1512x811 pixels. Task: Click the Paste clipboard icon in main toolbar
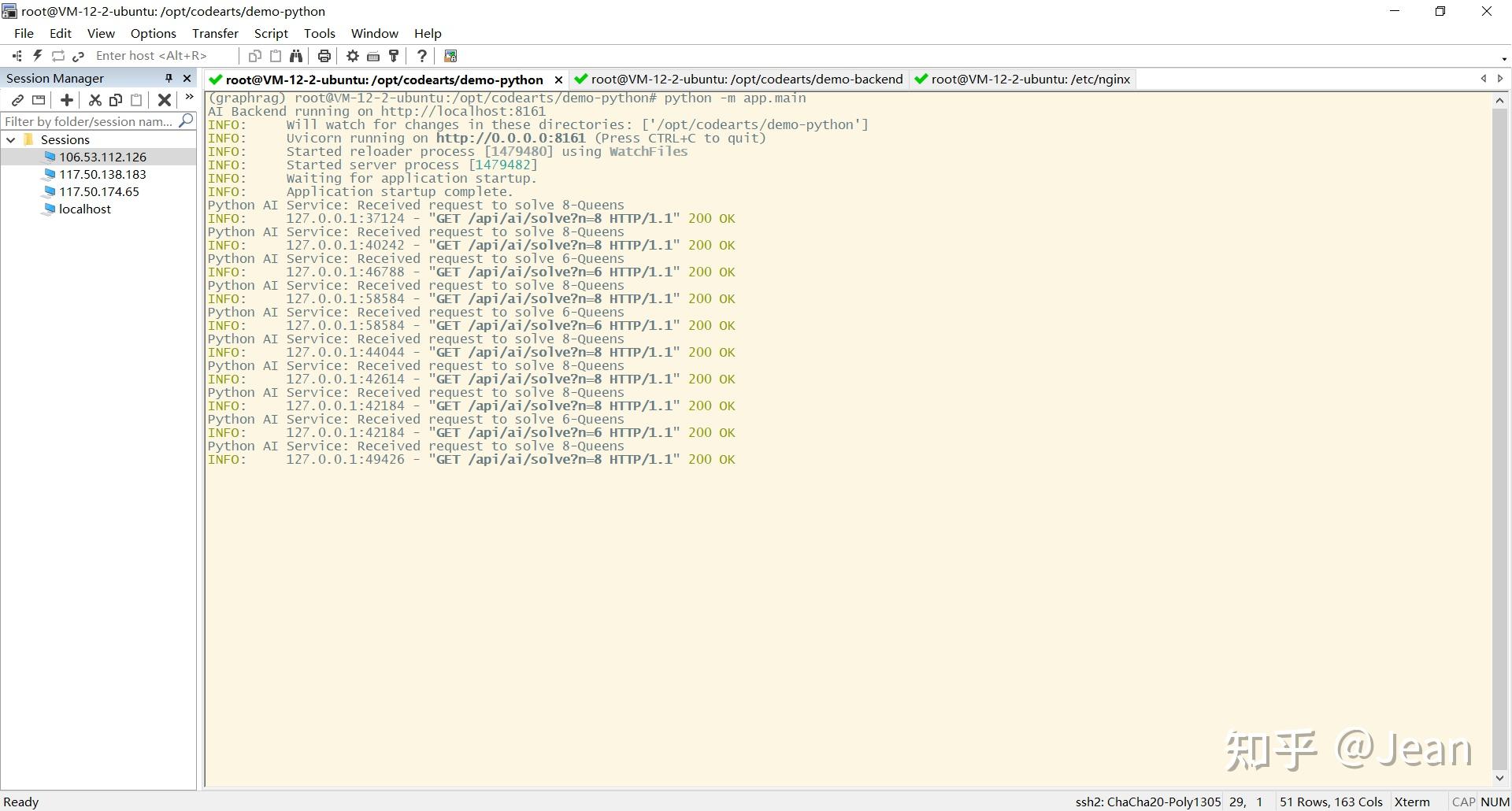[276, 56]
